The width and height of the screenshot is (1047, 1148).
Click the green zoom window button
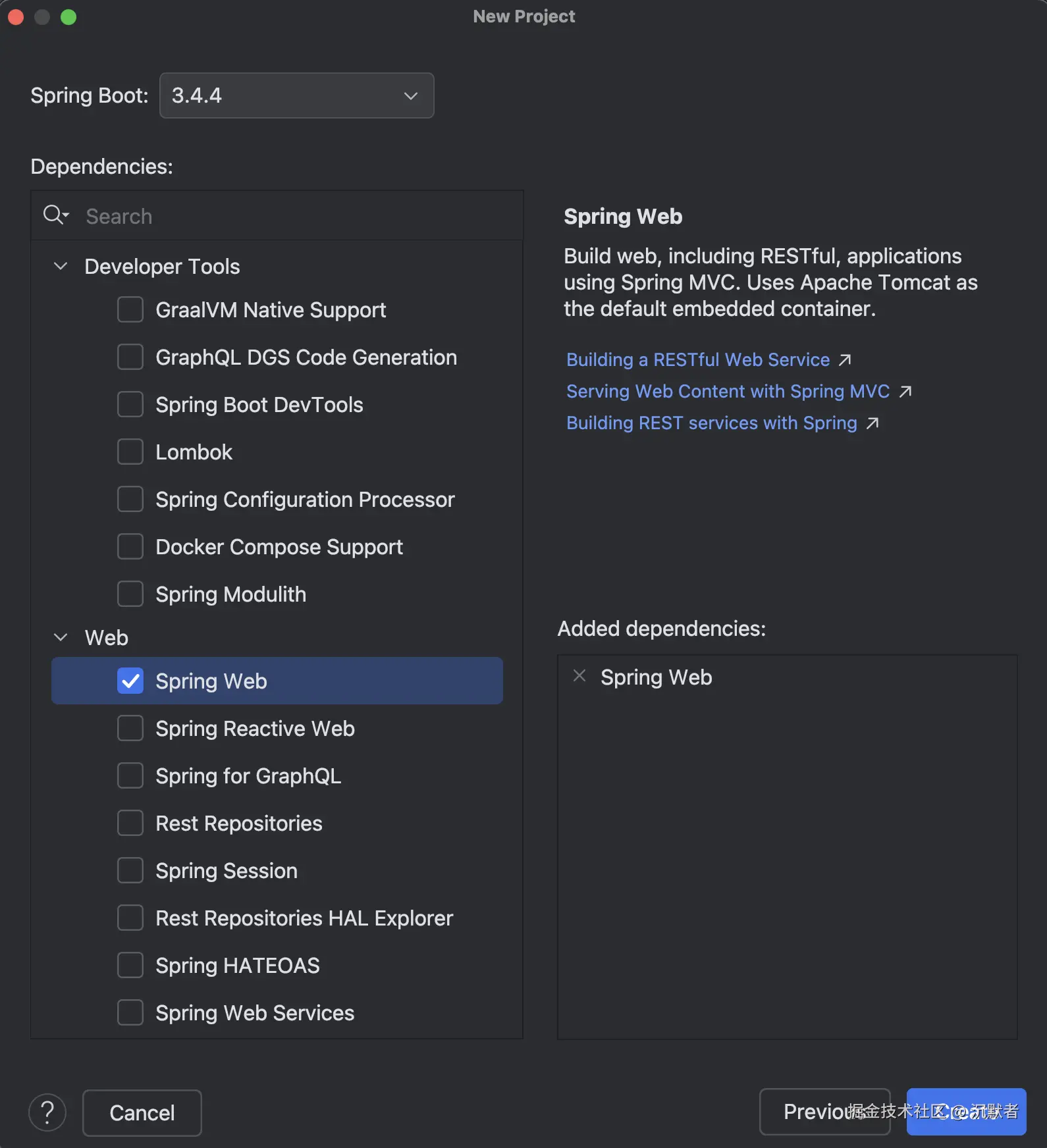(x=68, y=17)
